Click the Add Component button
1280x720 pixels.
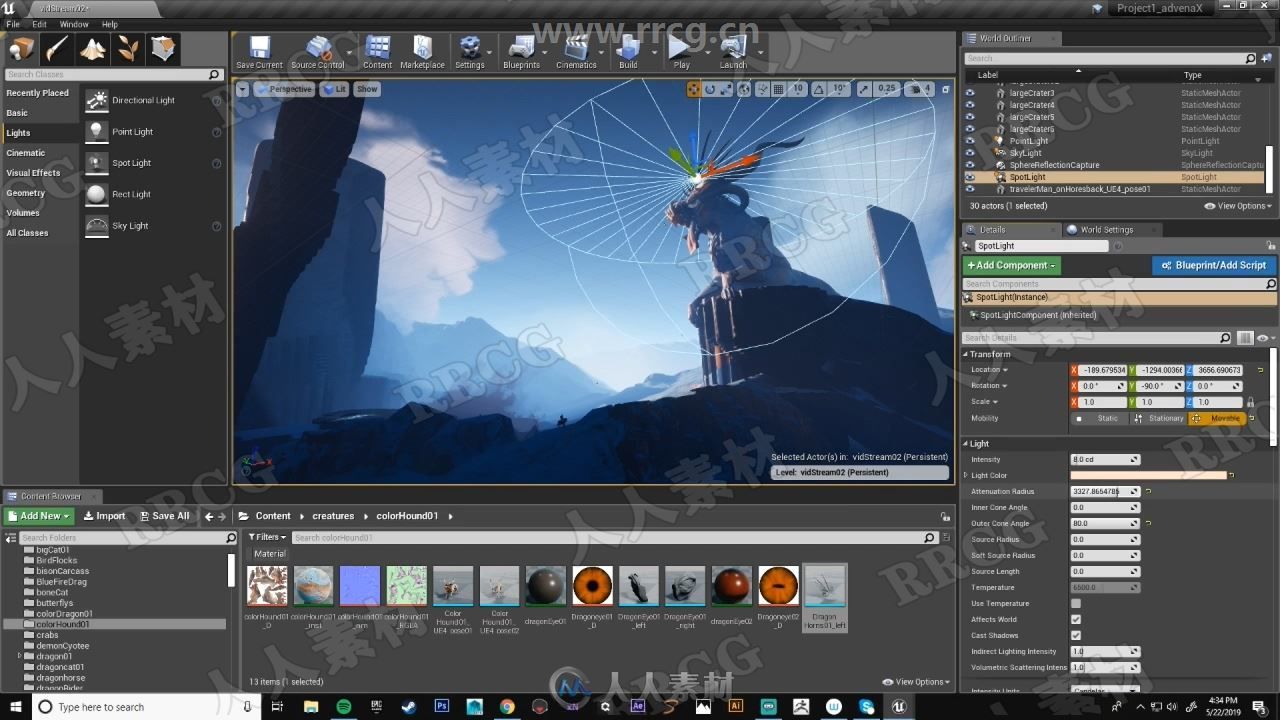tap(1011, 265)
